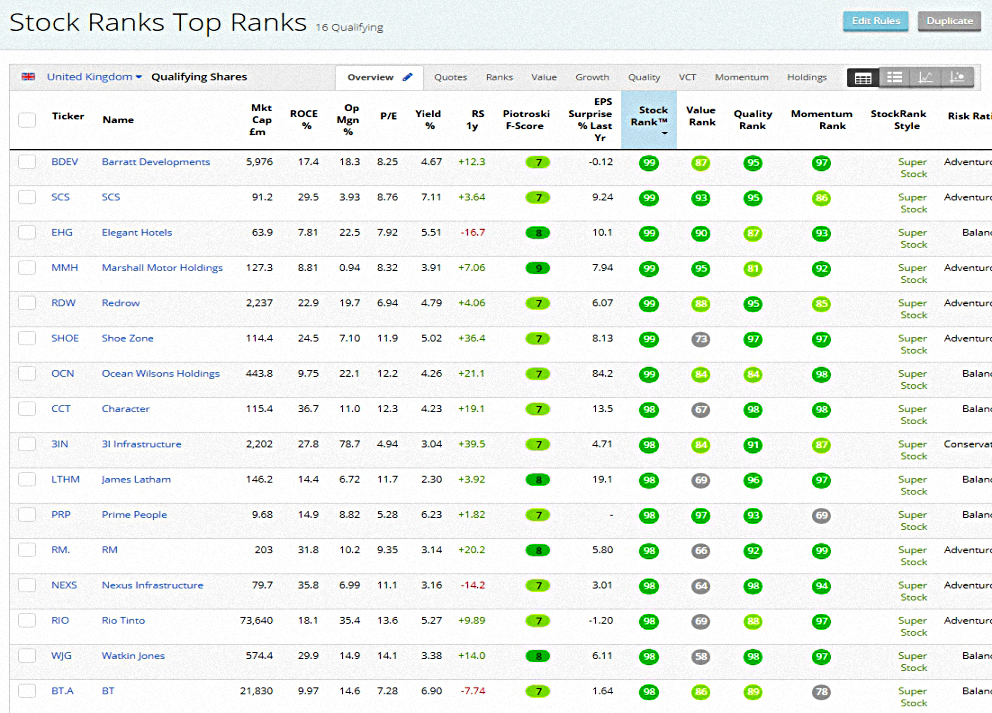Click Shoe Zone Value Rank 73 badge
Viewport: 992px width, 713px height.
[700, 340]
